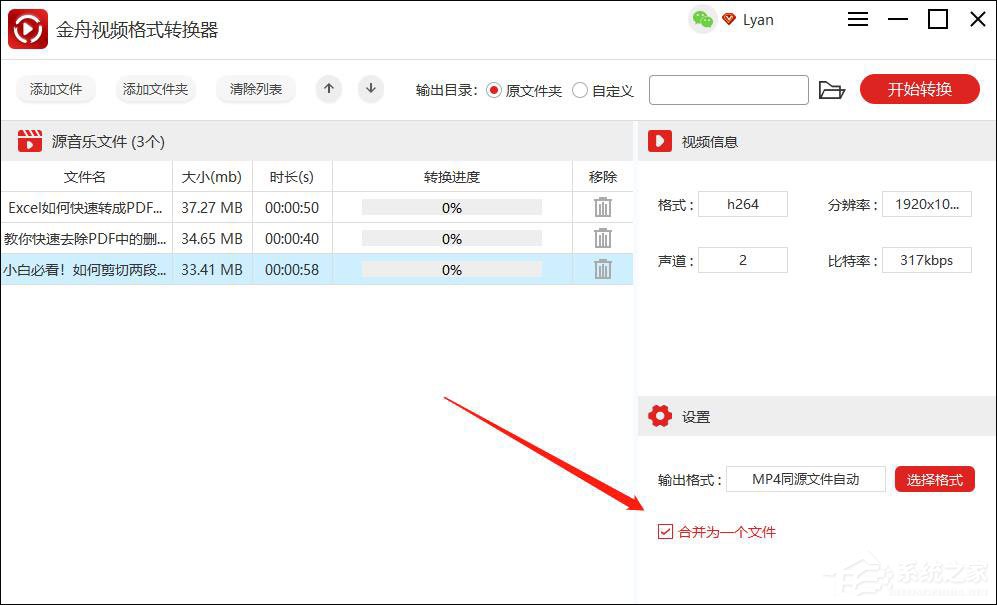Click the 选择格式 button
The image size is (997, 605).
point(933,479)
